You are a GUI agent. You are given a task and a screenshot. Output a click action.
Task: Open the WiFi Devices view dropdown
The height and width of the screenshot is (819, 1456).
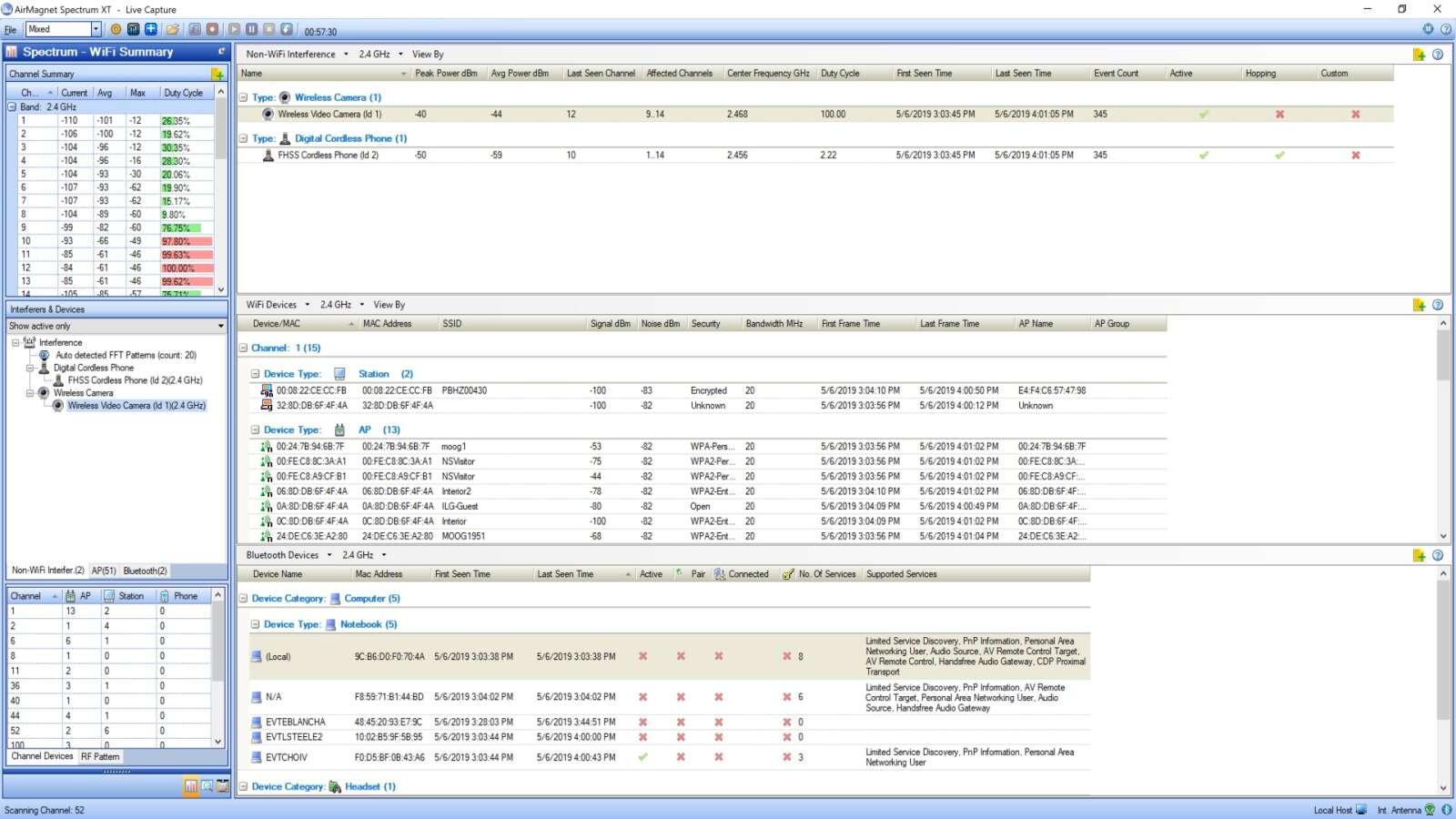click(307, 305)
